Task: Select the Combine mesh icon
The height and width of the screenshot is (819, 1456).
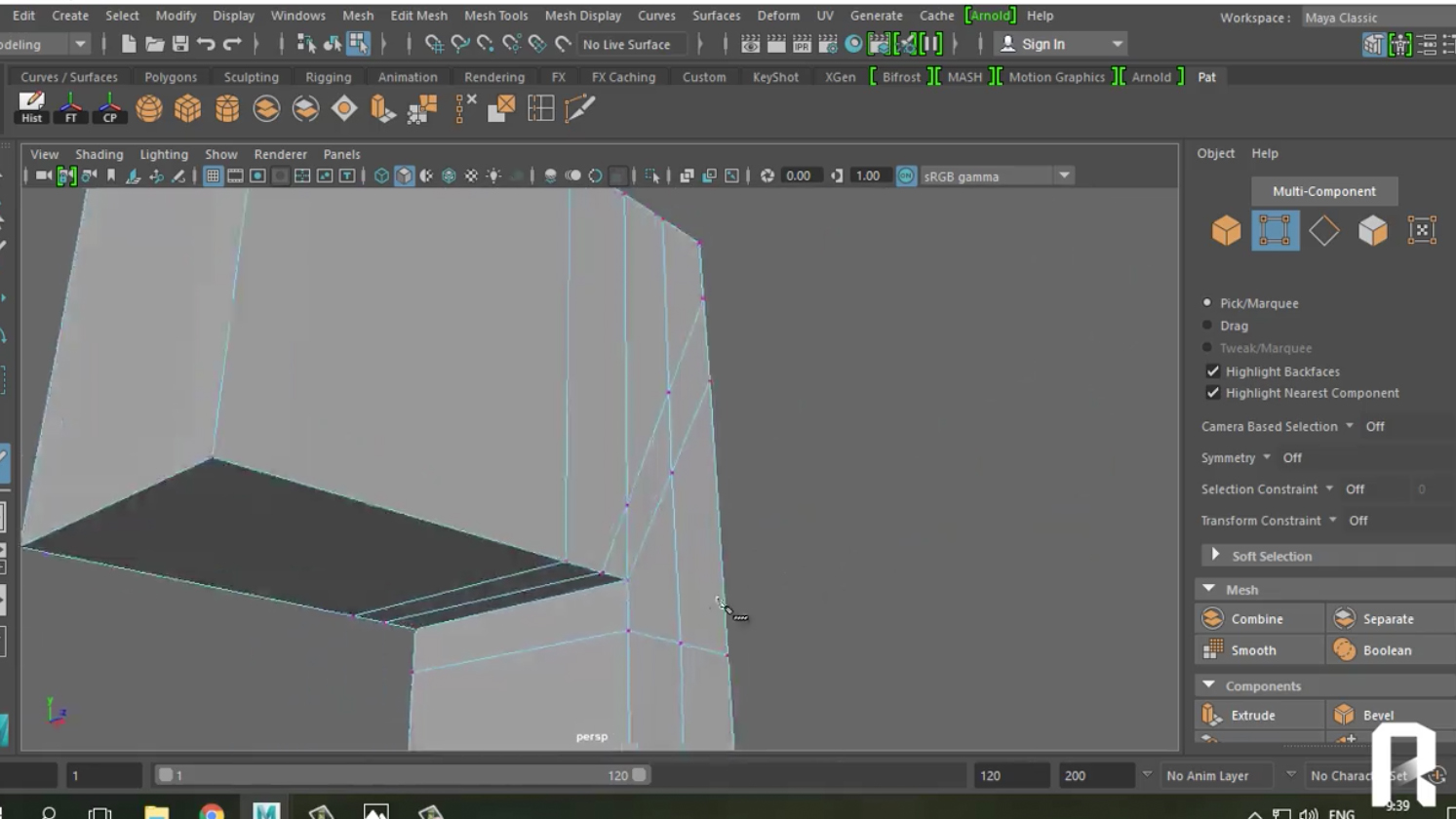Action: [1212, 619]
